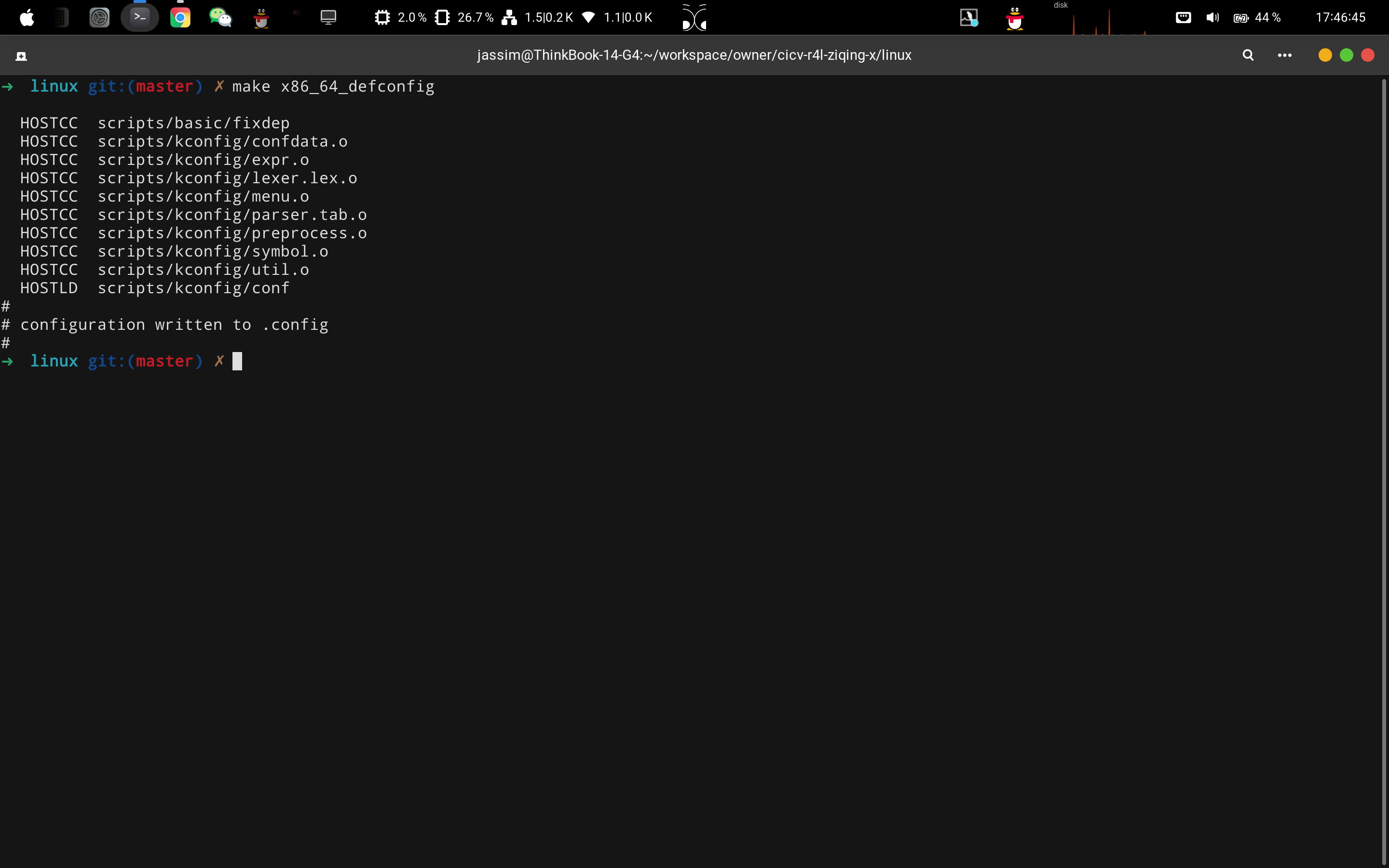
Task: Click the HOSTLD 'scripts/kconfig/conf' line
Action: 155,288
